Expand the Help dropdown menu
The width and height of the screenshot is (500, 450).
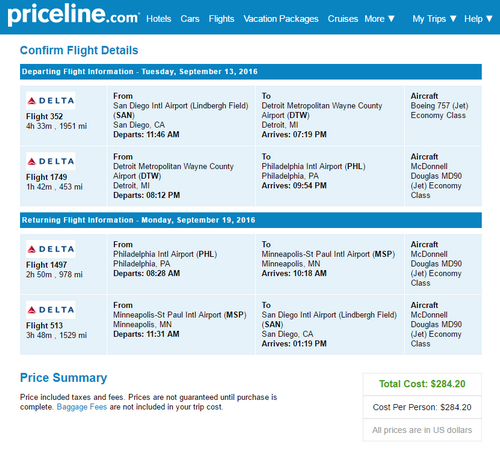(478, 19)
